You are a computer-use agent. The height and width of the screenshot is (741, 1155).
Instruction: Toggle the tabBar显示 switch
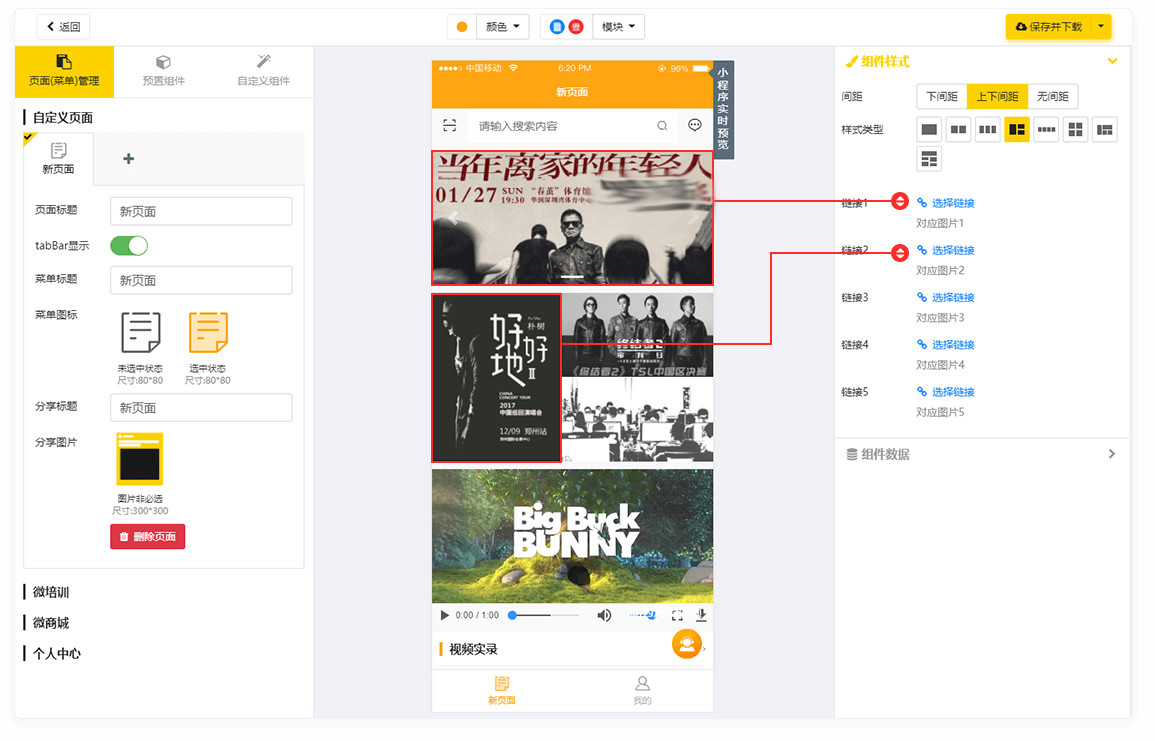[129, 245]
